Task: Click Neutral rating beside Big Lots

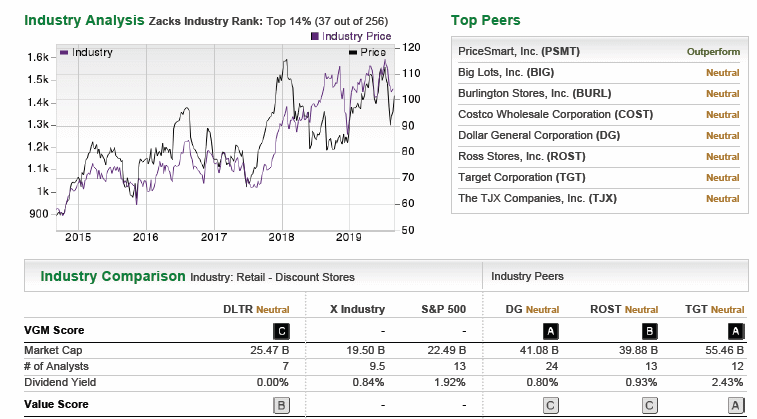Action: [723, 73]
